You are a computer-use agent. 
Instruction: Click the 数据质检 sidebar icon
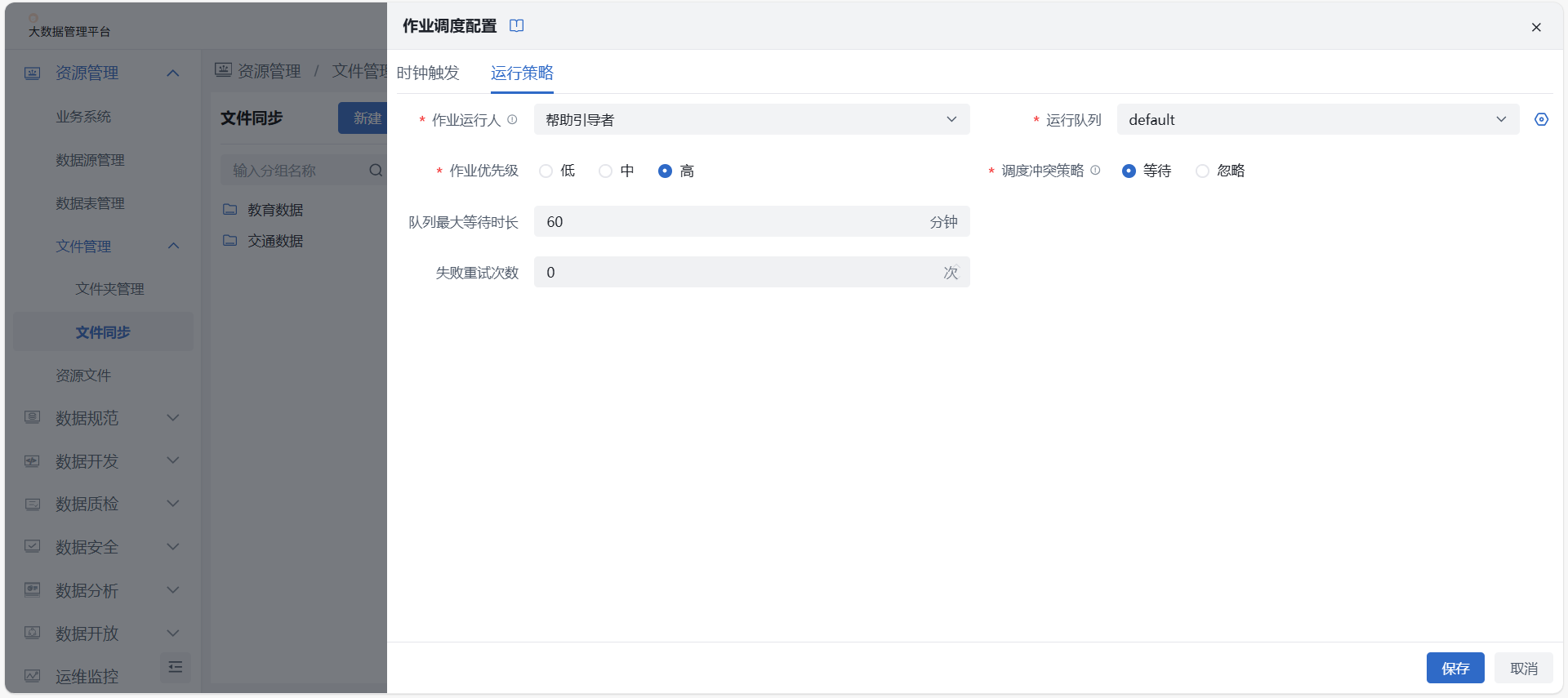click(32, 504)
